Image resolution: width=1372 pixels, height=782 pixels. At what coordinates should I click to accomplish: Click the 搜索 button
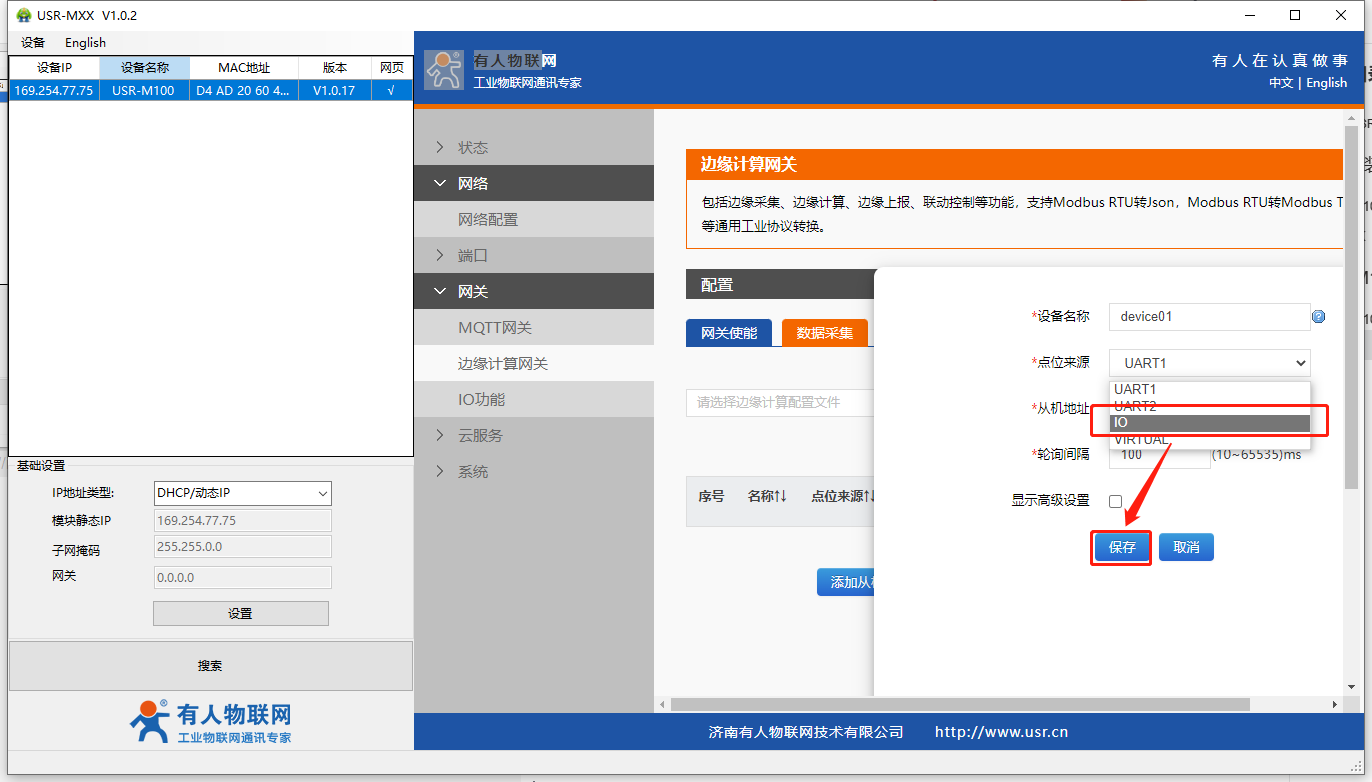point(210,666)
